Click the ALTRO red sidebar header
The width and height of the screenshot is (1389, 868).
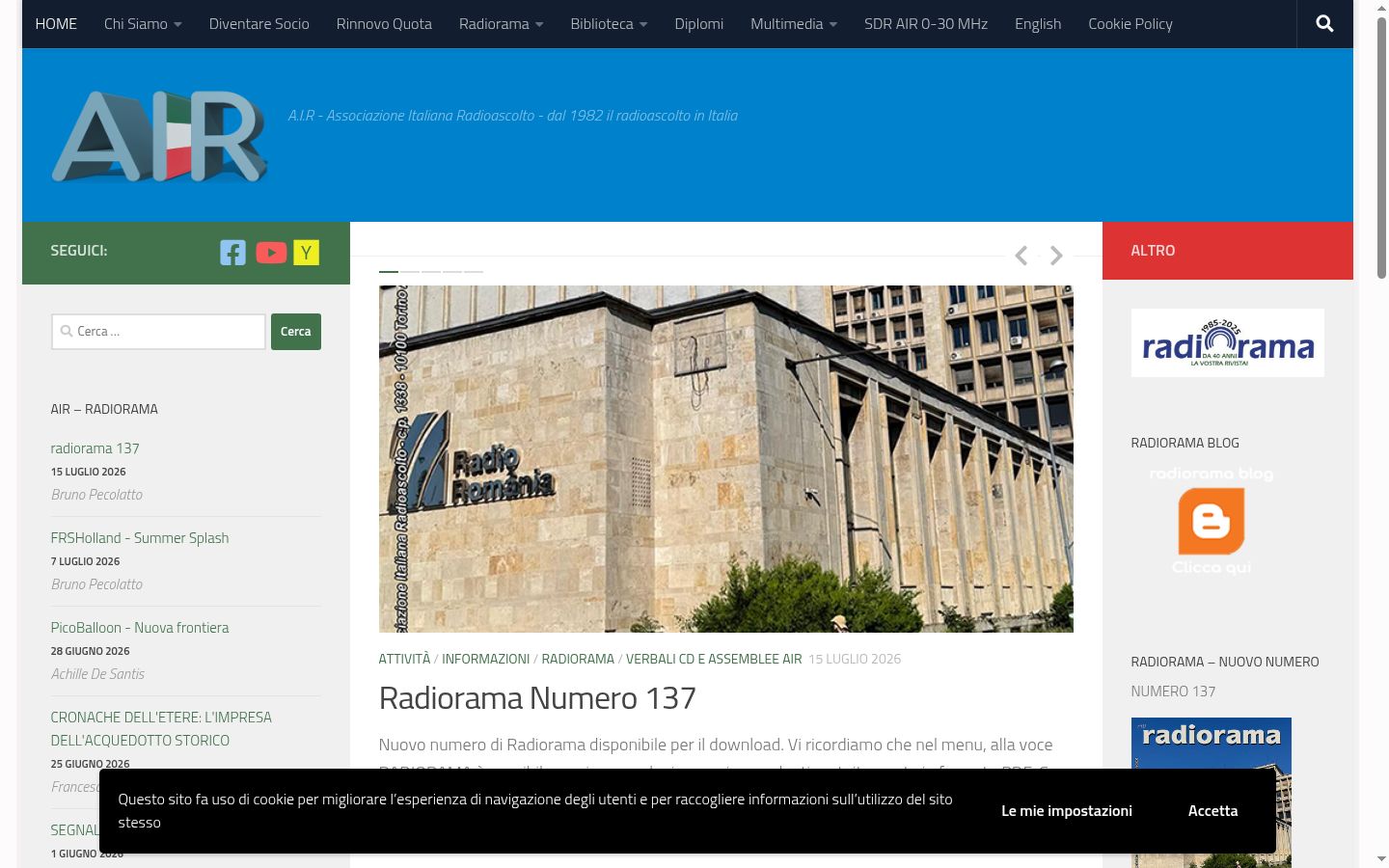point(1228,251)
